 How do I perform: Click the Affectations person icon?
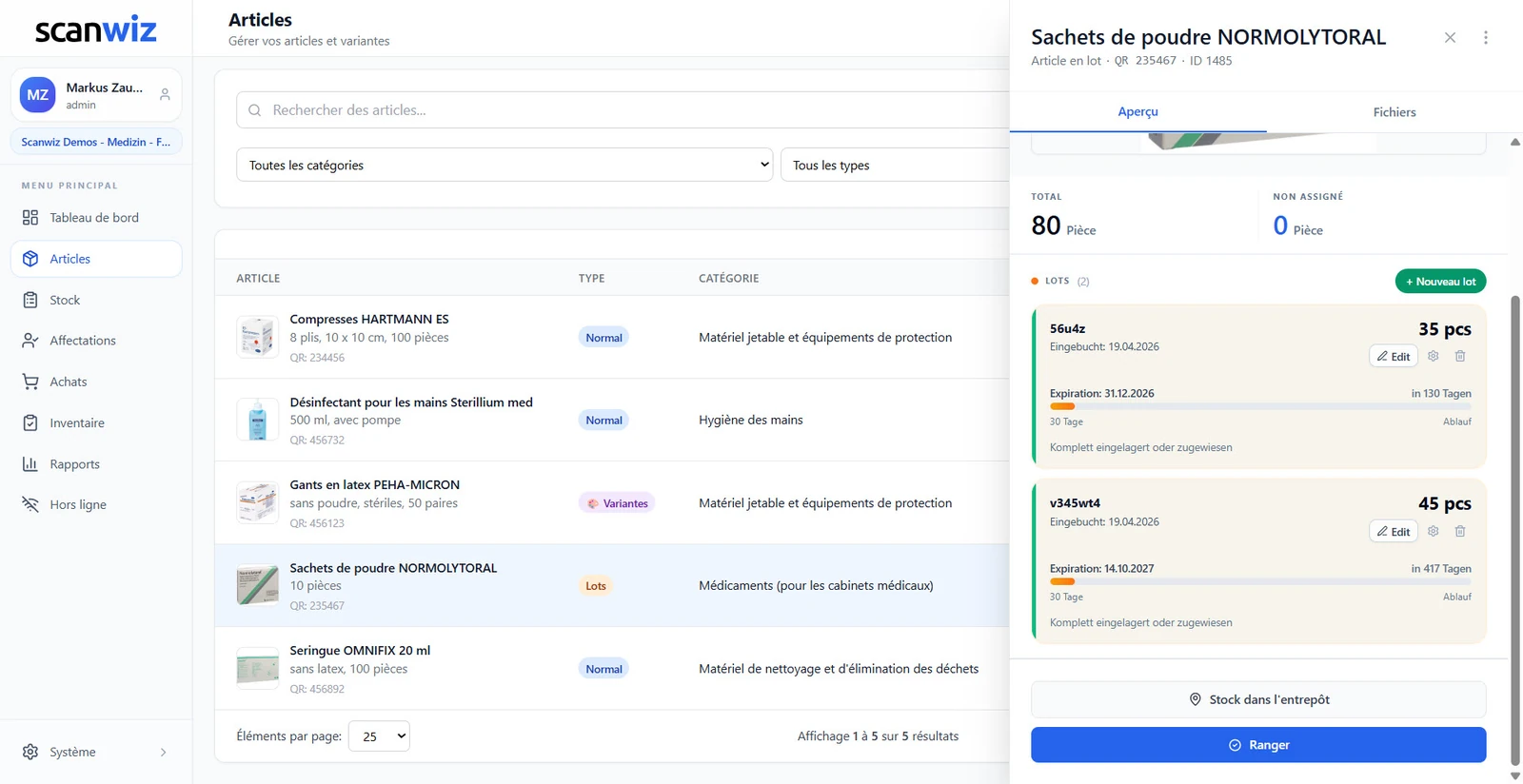pyautogui.click(x=30, y=341)
